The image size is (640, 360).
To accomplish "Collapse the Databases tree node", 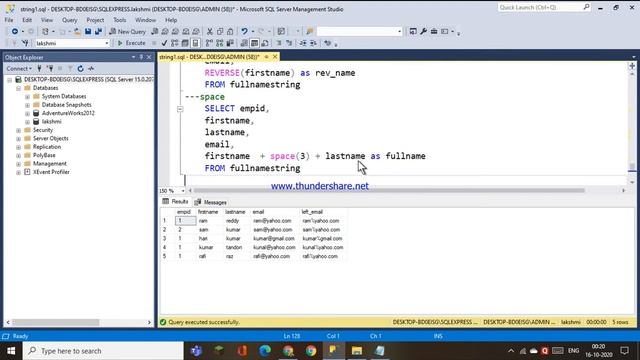I will point(18,88).
